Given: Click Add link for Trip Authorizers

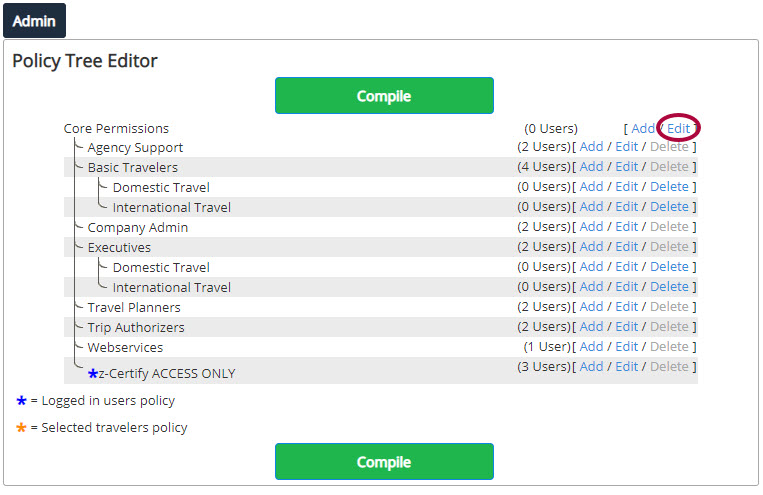Looking at the screenshot, I should click(x=591, y=326).
